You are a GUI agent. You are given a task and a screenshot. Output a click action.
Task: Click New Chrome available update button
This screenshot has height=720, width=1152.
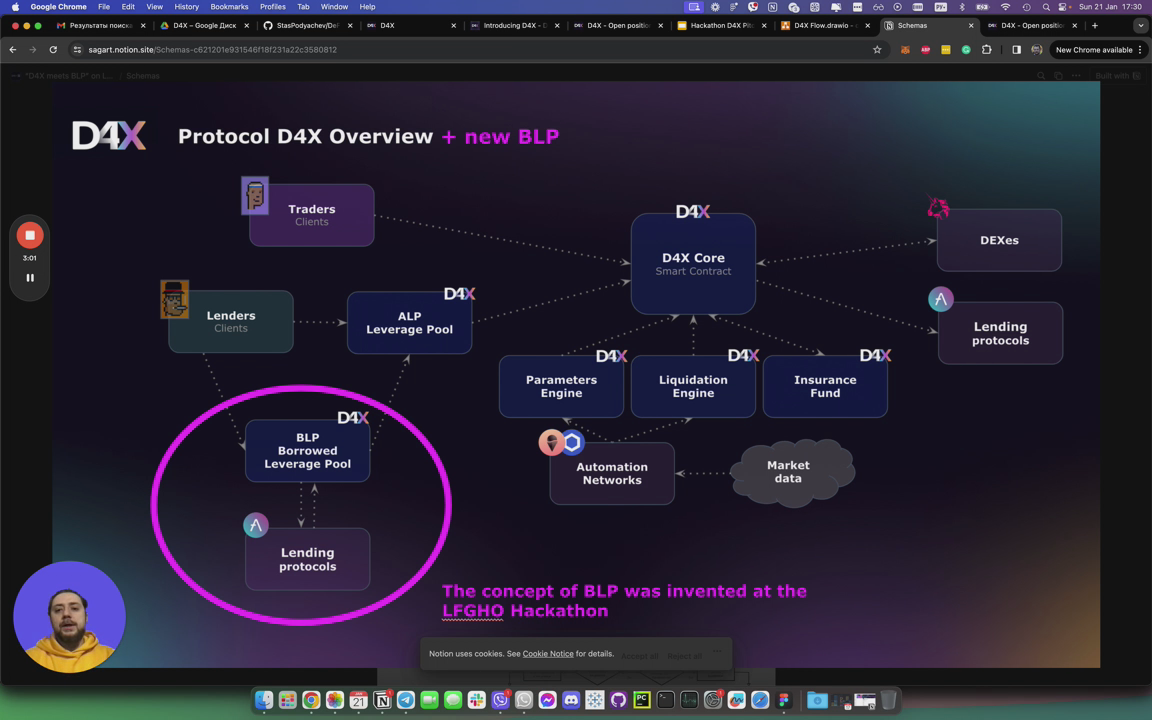click(1093, 50)
